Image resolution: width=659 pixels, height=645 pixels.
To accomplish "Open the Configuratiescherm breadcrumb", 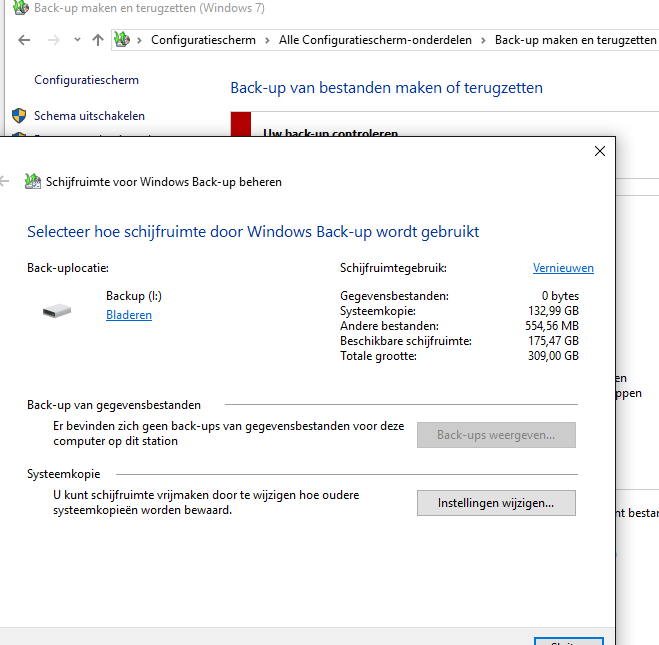I will 203,40.
